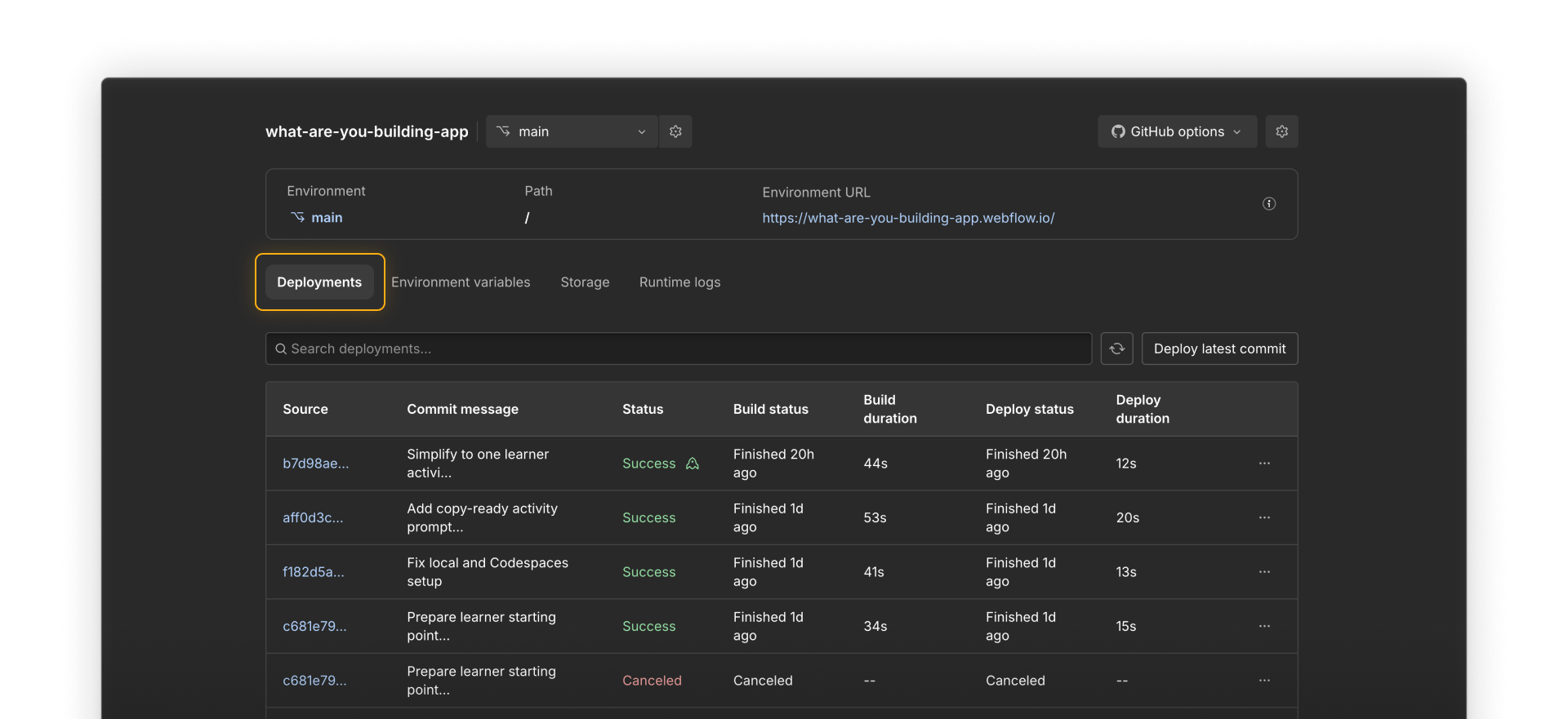Click the Deploy duration column header
1568x719 pixels.
(1143, 409)
